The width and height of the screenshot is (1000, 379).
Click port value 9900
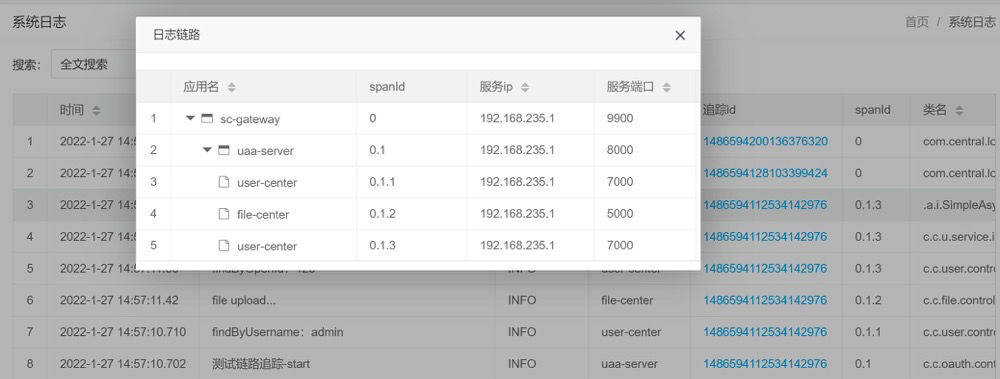[x=620, y=119]
